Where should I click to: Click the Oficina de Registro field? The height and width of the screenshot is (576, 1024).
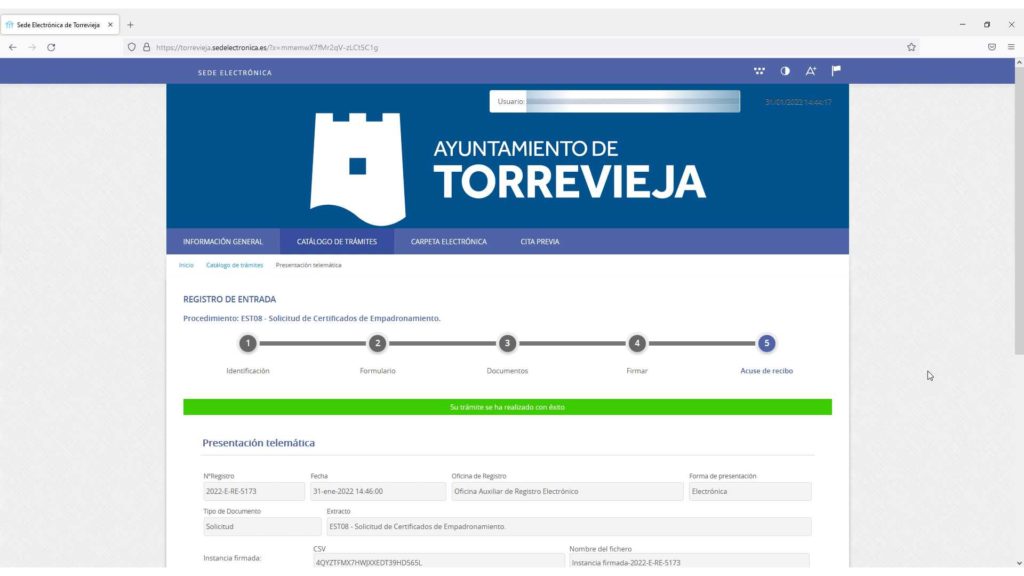point(568,491)
